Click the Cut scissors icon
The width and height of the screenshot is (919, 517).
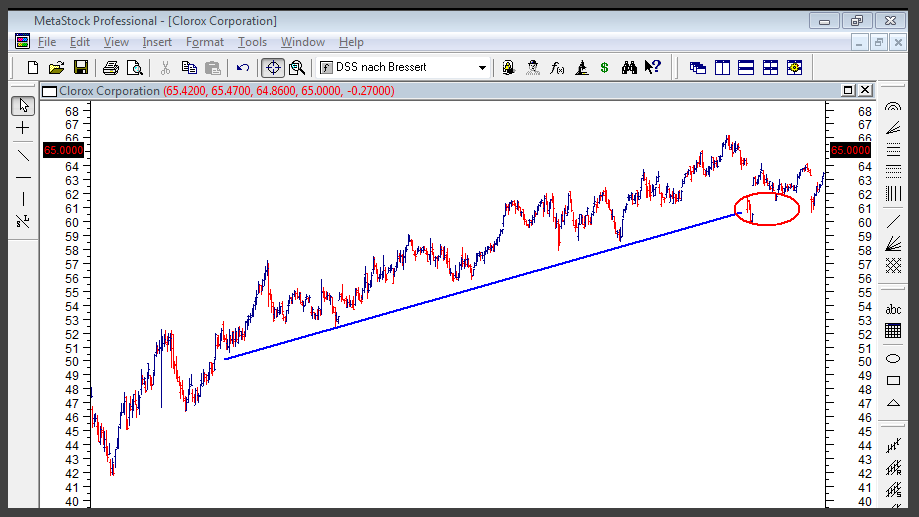(x=165, y=67)
